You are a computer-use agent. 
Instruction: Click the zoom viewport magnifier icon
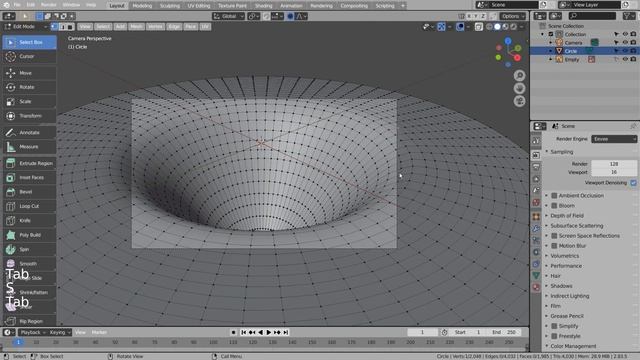[519, 76]
